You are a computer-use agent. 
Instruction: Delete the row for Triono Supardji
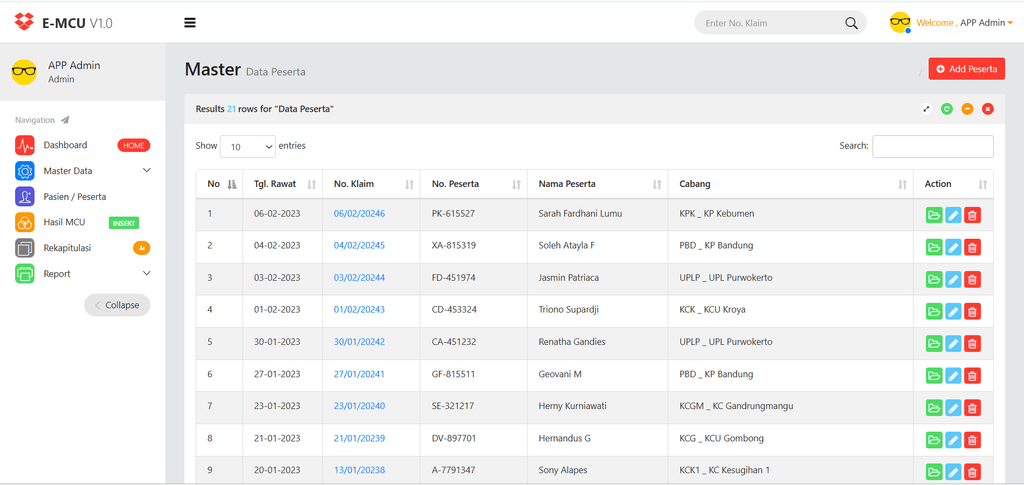click(972, 311)
